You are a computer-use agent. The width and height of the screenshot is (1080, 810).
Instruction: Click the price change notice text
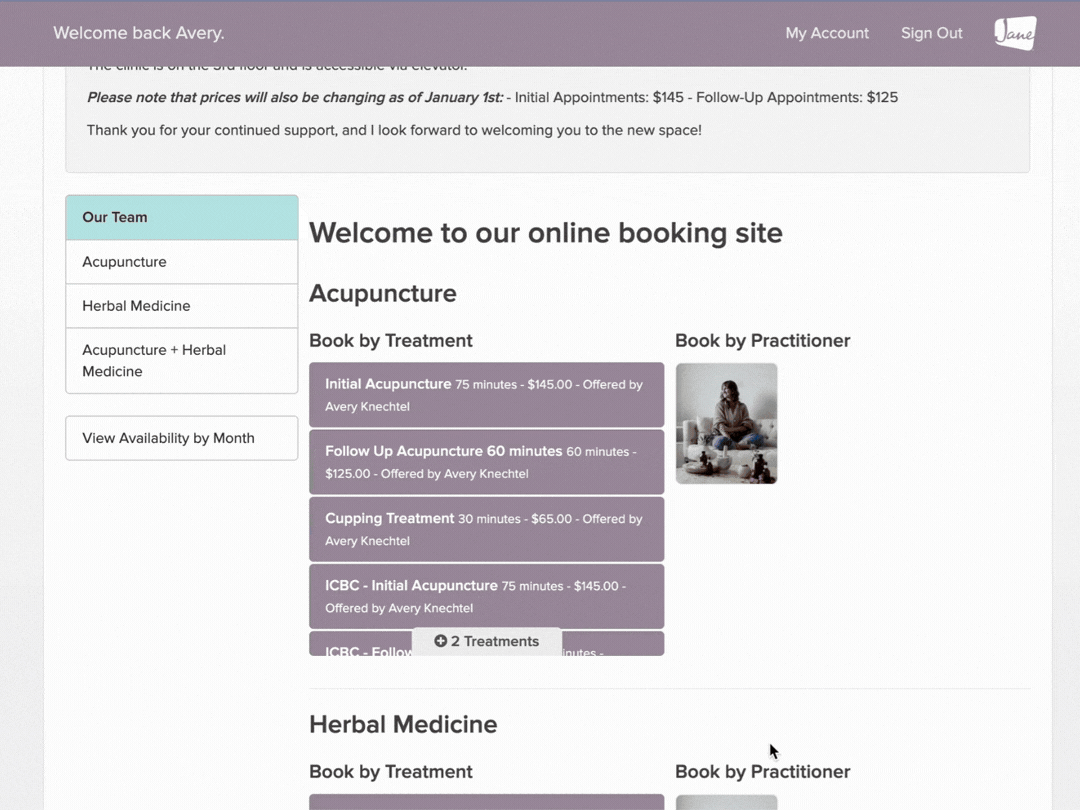pos(492,97)
